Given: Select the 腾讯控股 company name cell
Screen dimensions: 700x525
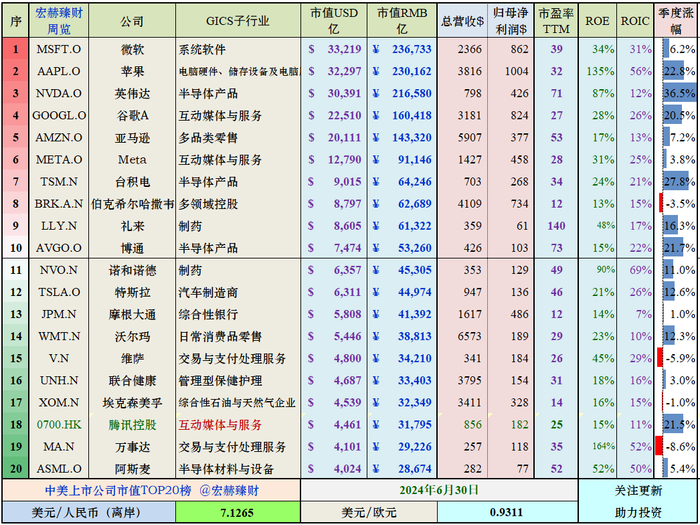Looking at the screenshot, I should (x=132, y=425).
